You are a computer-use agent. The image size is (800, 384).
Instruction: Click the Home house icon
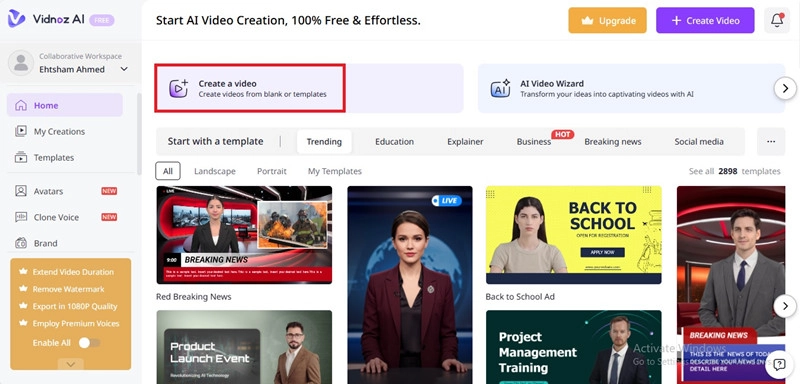[21, 106]
